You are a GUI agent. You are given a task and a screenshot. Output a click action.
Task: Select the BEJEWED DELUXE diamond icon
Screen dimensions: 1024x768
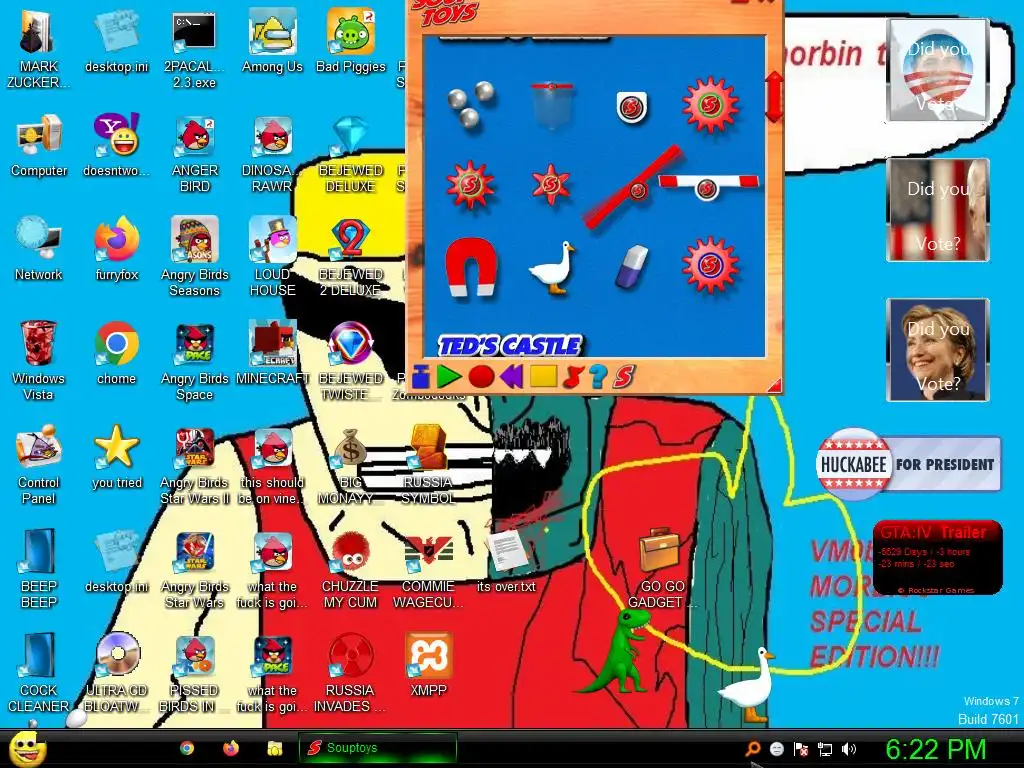(x=351, y=154)
